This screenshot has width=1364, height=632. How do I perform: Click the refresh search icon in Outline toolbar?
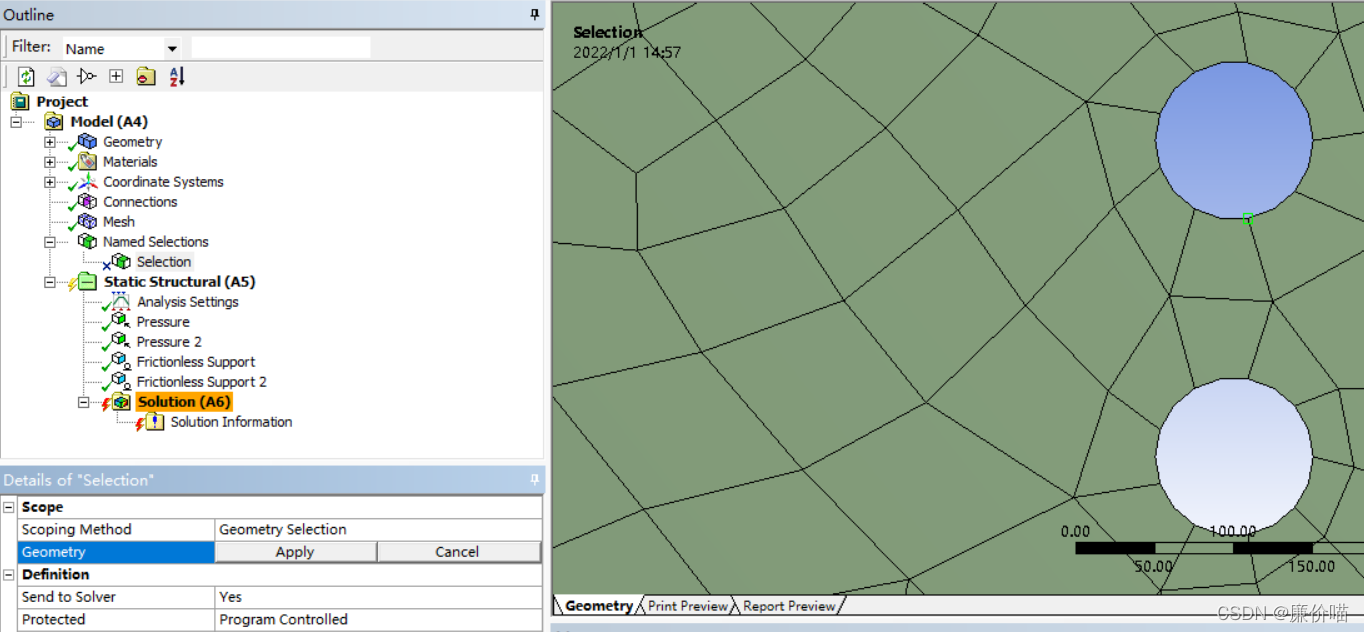(26, 76)
